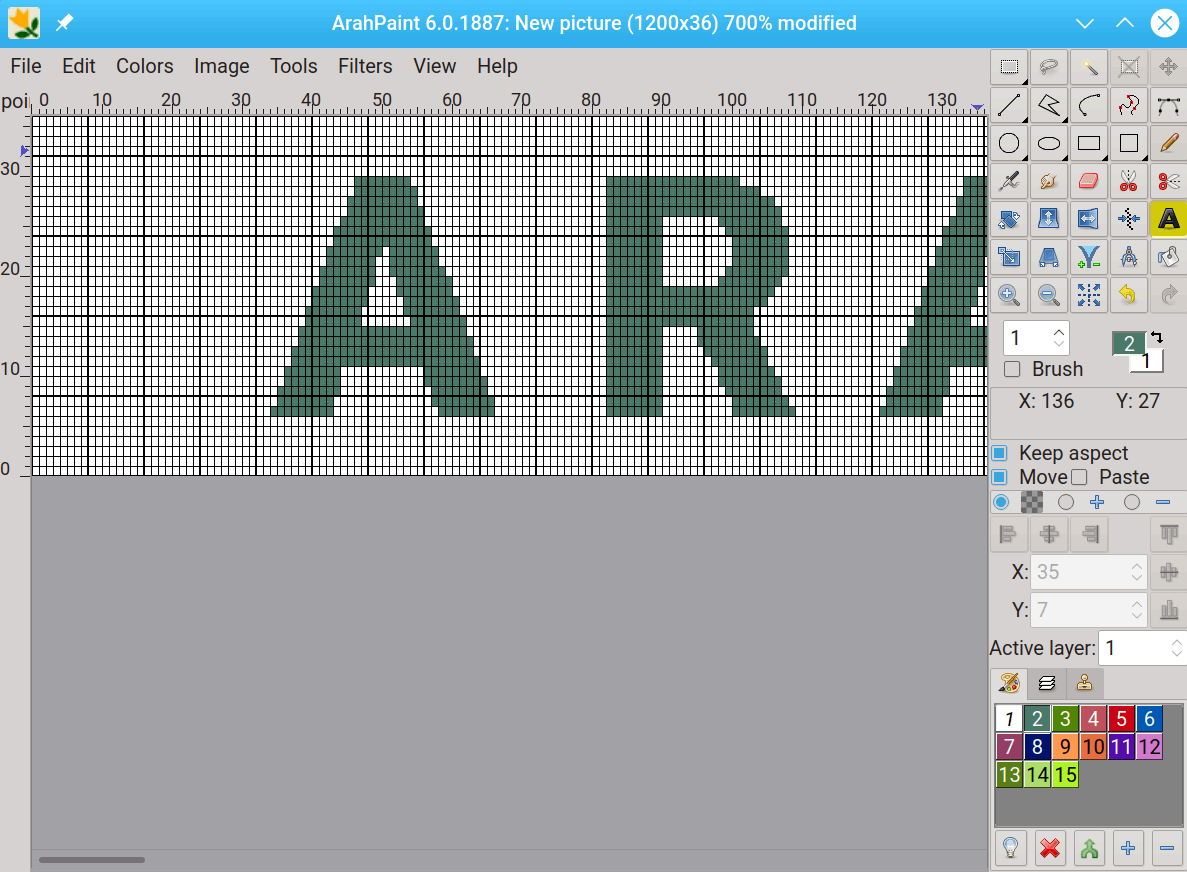This screenshot has width=1187, height=872.
Task: Increase the brush size spinner value
Action: [x=1059, y=331]
